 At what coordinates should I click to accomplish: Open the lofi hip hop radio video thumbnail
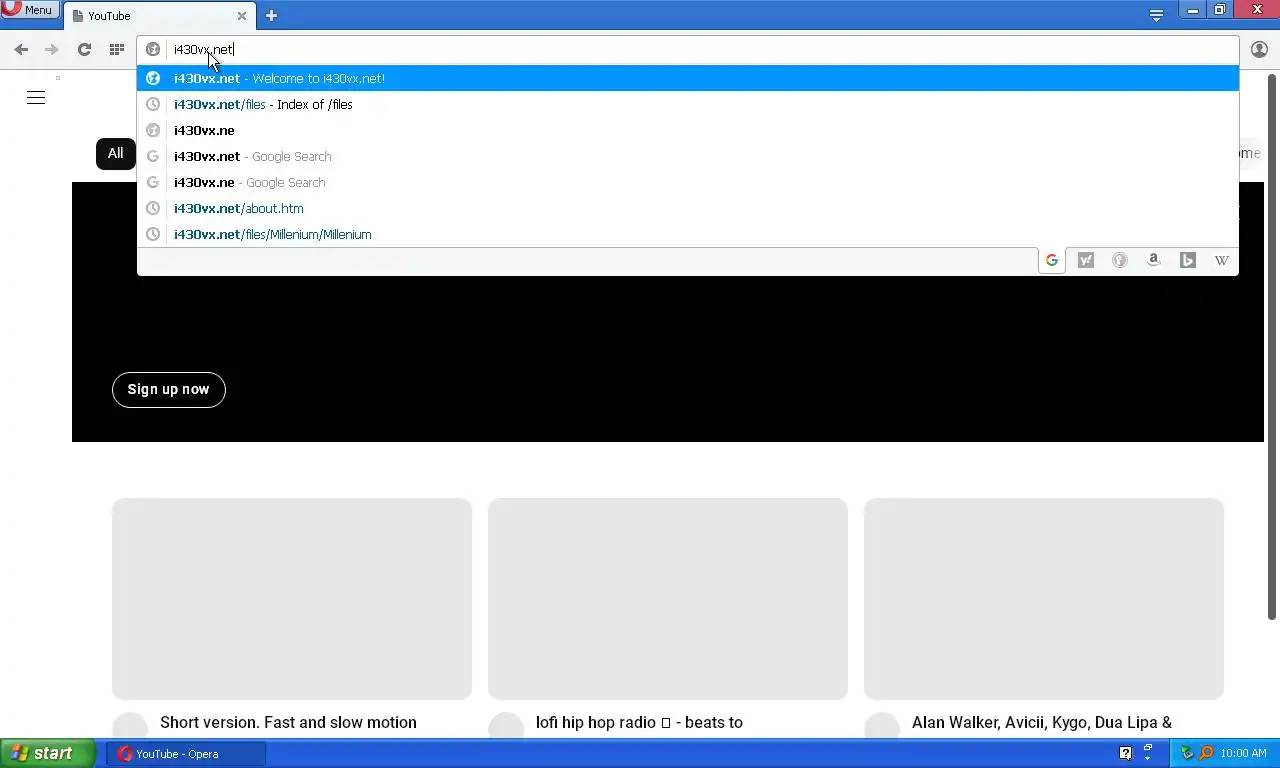click(x=668, y=599)
